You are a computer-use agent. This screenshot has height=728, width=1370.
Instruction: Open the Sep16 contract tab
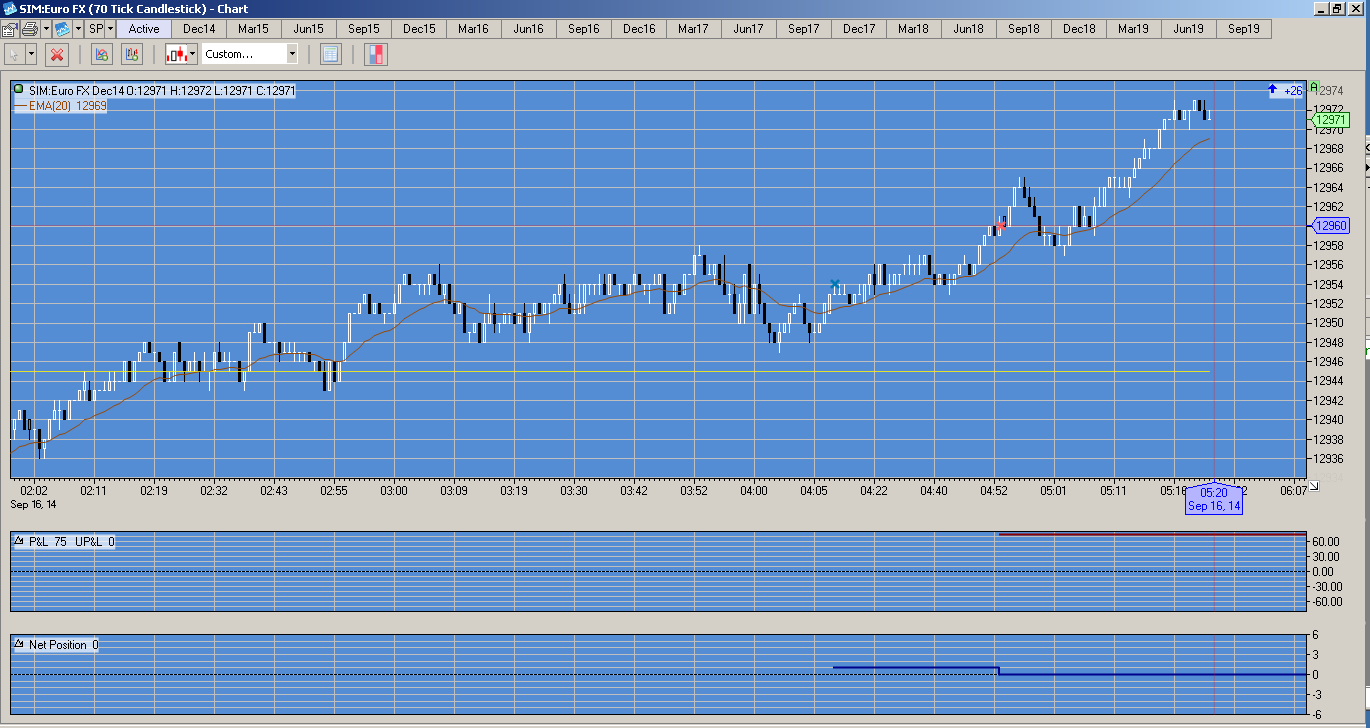click(x=584, y=28)
